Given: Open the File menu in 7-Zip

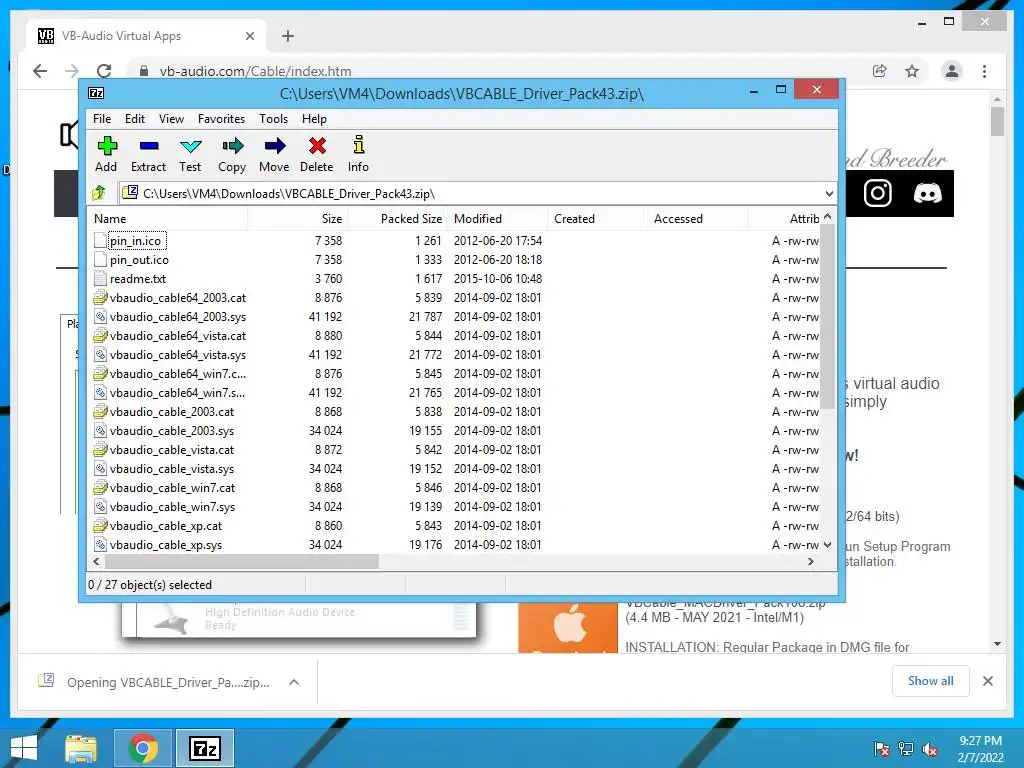Looking at the screenshot, I should (102, 119).
